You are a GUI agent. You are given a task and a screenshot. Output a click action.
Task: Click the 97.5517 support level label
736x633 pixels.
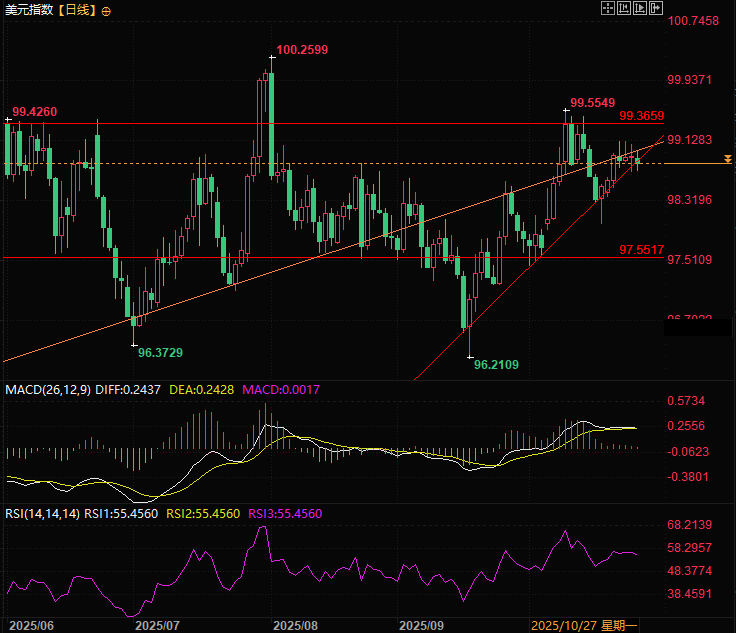[x=642, y=249]
